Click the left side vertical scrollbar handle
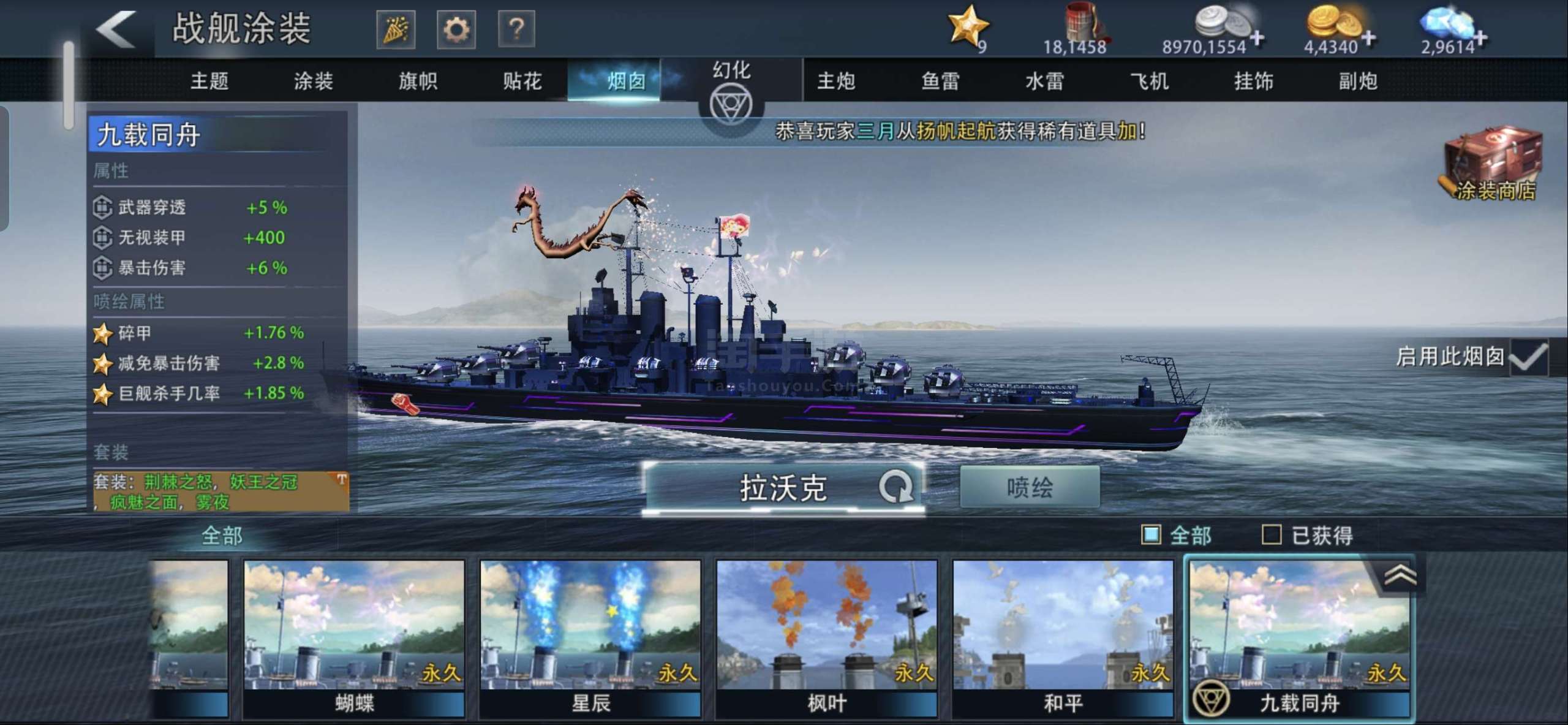Image resolution: width=1568 pixels, height=725 pixels. (x=69, y=85)
